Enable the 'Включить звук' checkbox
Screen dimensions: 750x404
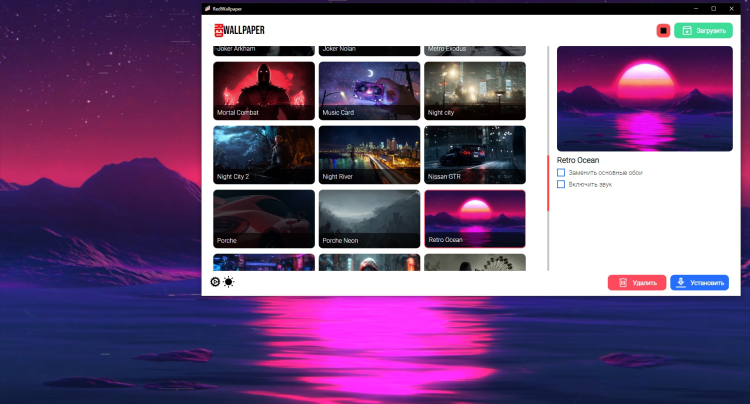click(x=561, y=184)
